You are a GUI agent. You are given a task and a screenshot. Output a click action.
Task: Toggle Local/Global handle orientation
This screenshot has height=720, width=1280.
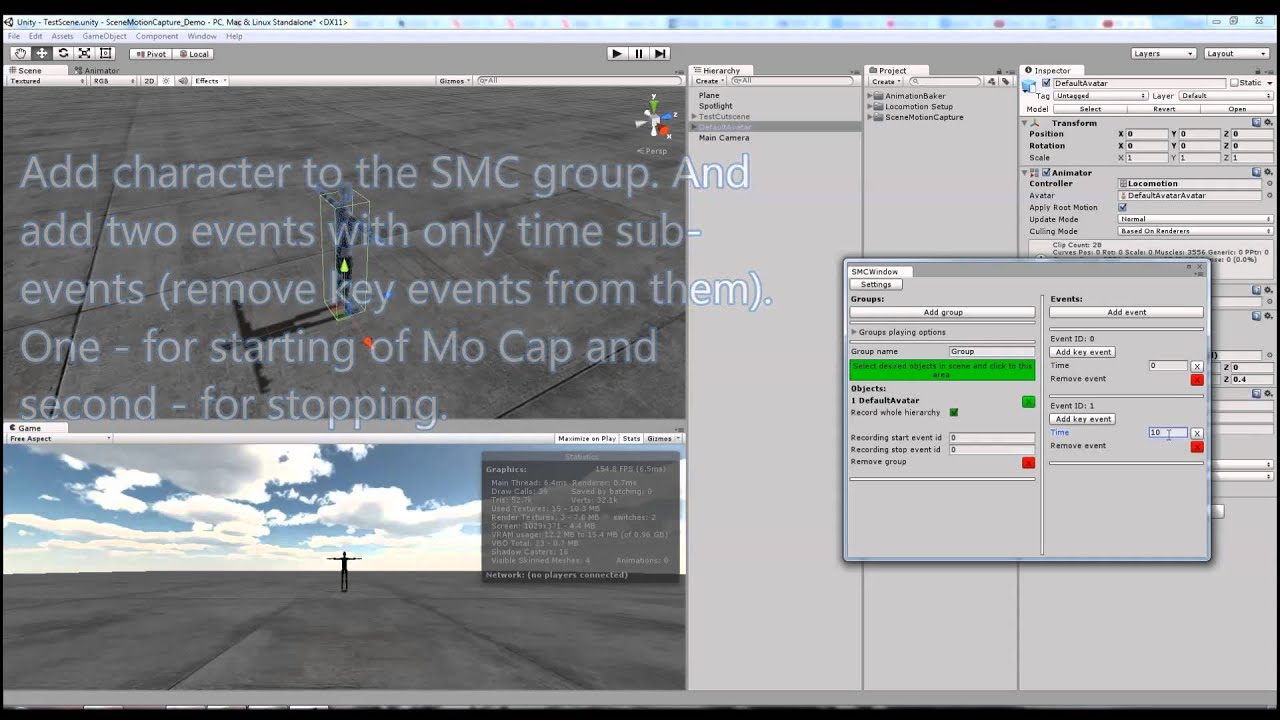193,54
